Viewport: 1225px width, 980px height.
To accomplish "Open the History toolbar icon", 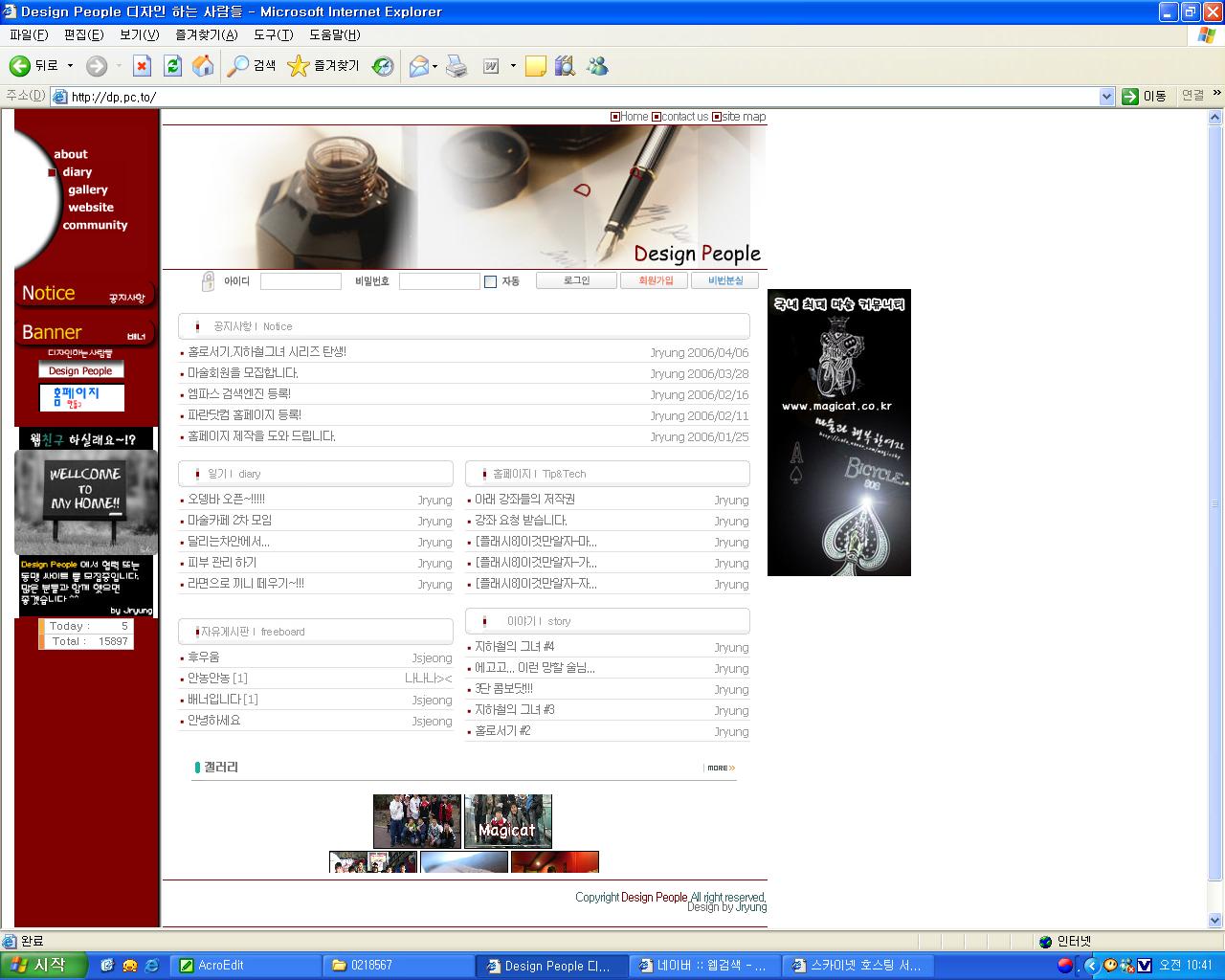I will [x=383, y=66].
